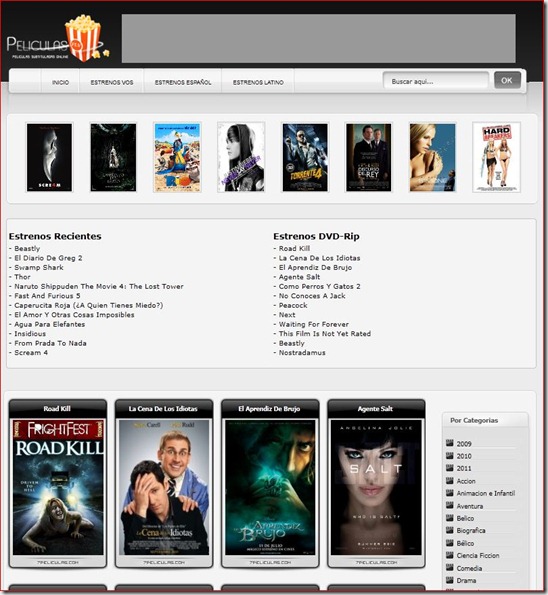This screenshot has height=595, width=548.
Task: Open the Insidious link
Action: pyautogui.click(x=30, y=334)
